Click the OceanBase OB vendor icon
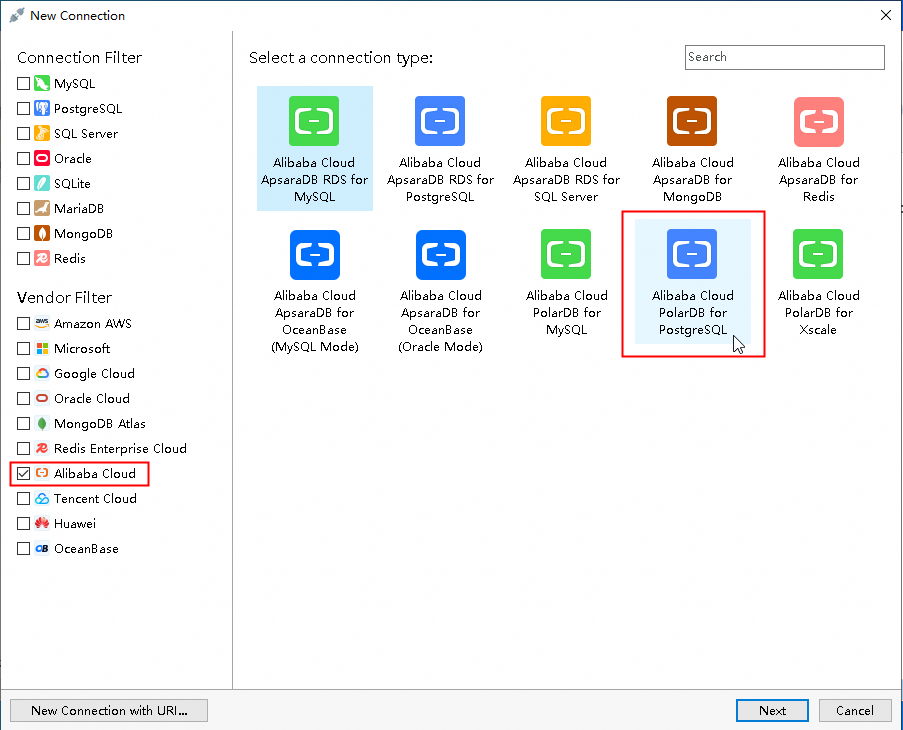 [x=42, y=549]
